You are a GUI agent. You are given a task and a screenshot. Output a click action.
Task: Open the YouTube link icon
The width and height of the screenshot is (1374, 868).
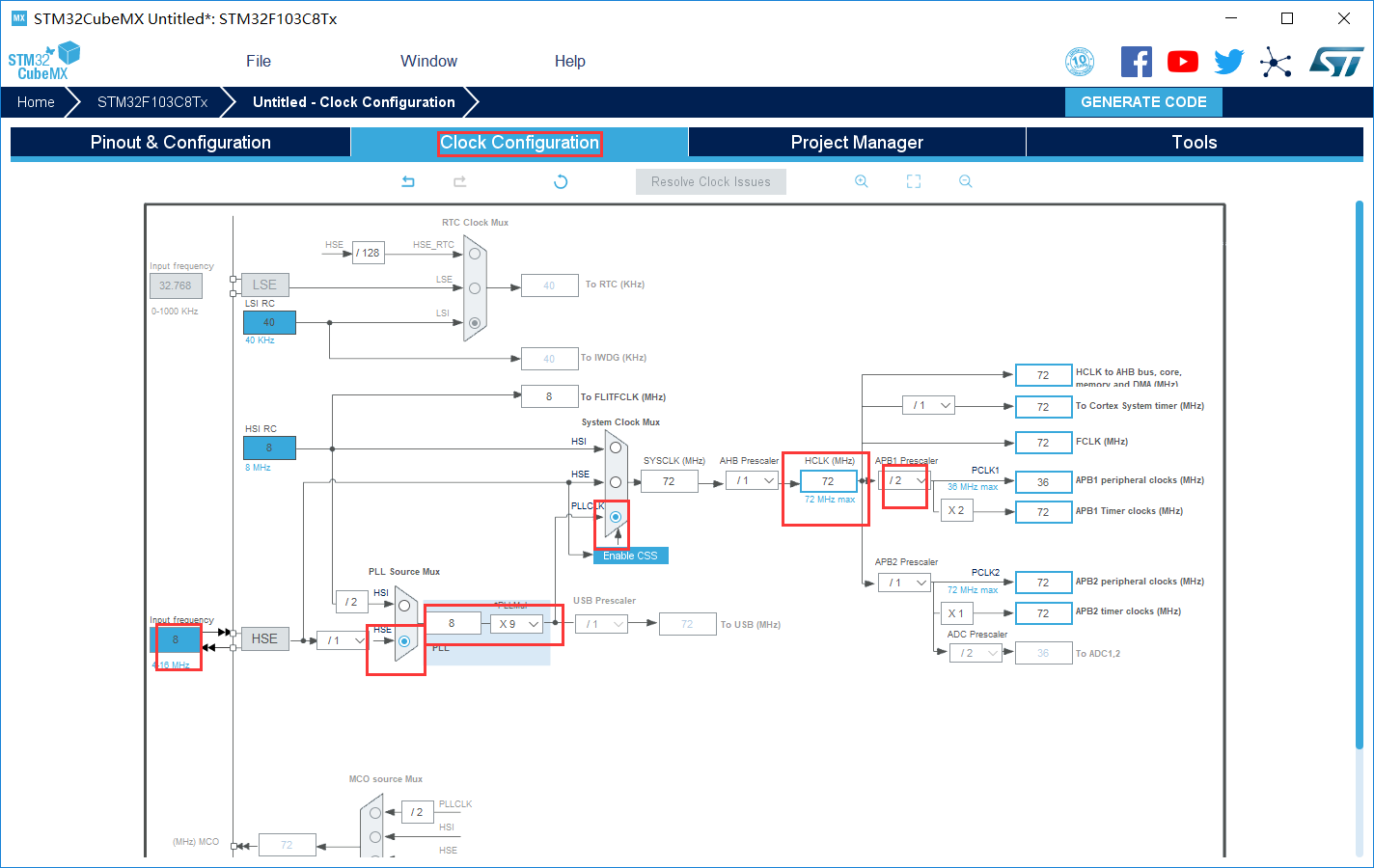tap(1183, 62)
